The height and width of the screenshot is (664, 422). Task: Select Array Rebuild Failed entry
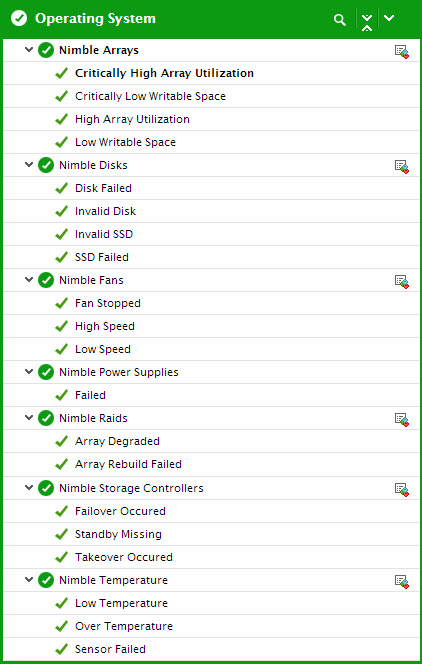click(x=128, y=464)
